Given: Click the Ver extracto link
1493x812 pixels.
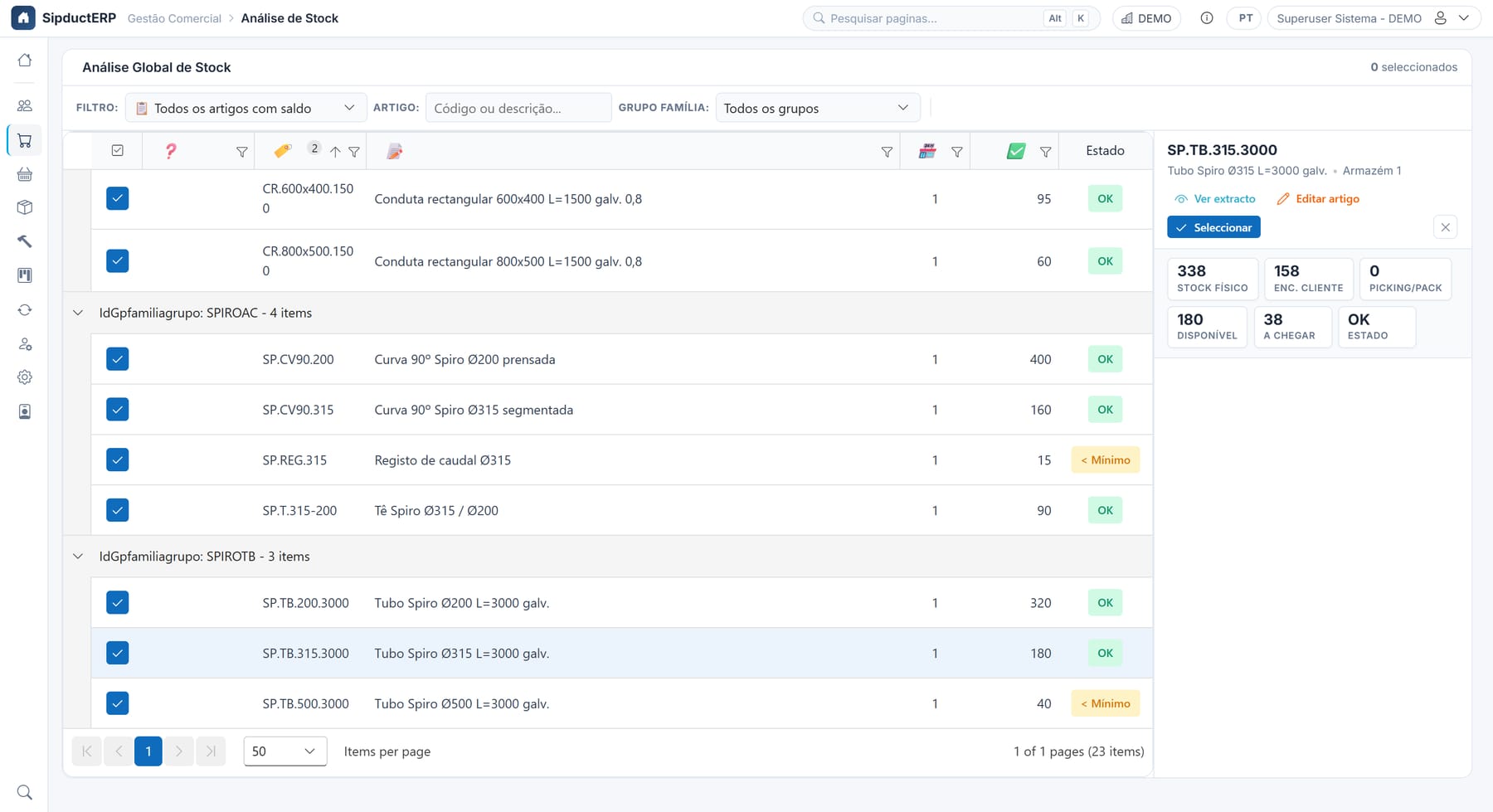Looking at the screenshot, I should [x=1215, y=199].
